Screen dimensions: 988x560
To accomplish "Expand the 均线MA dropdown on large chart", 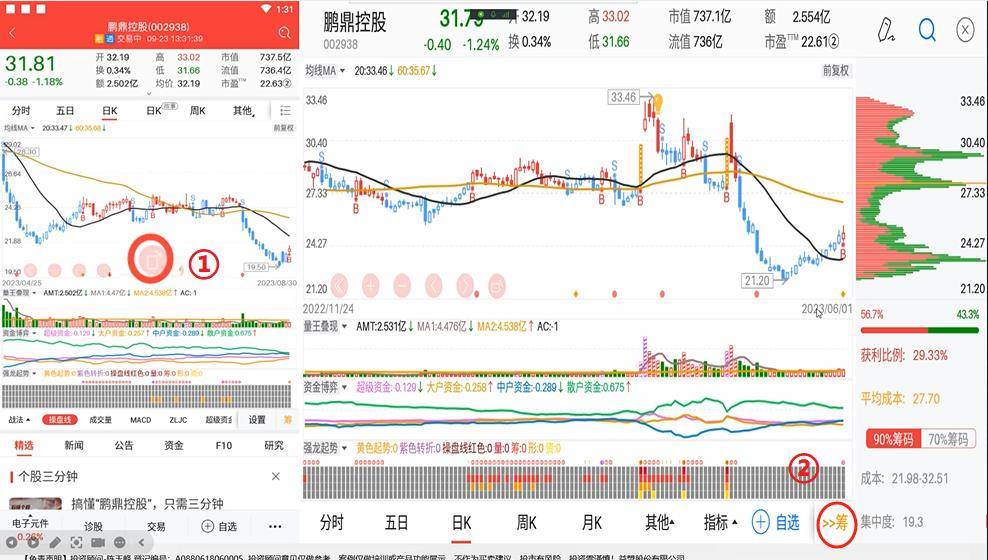I will [326, 71].
